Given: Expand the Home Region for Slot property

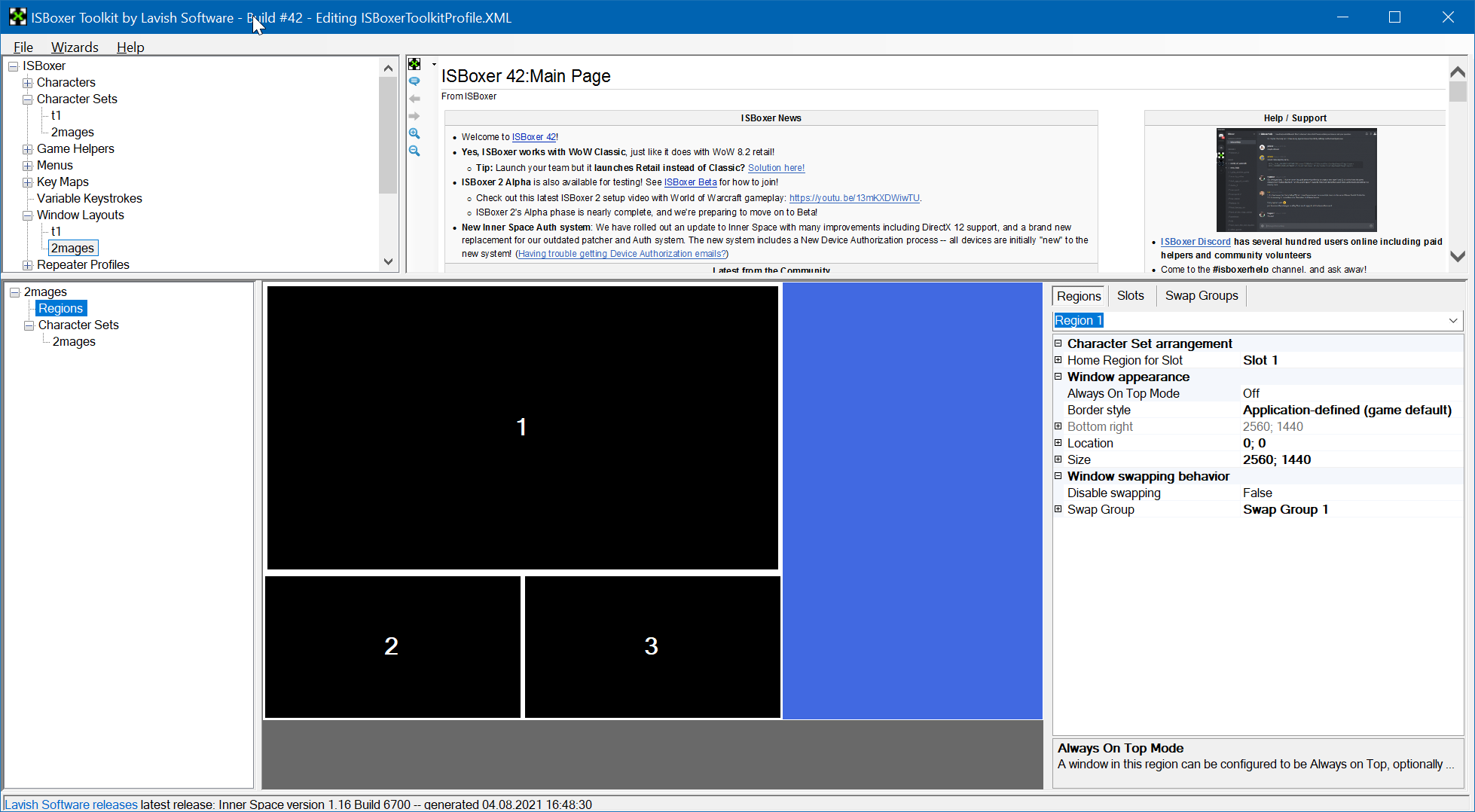Looking at the screenshot, I should (x=1058, y=360).
